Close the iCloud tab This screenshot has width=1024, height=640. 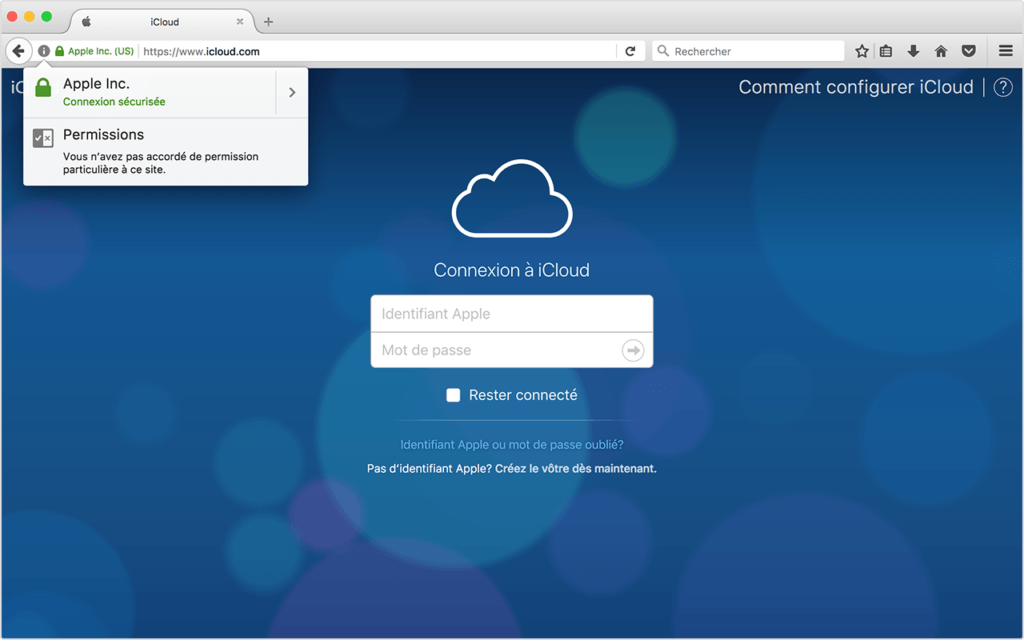point(240,22)
